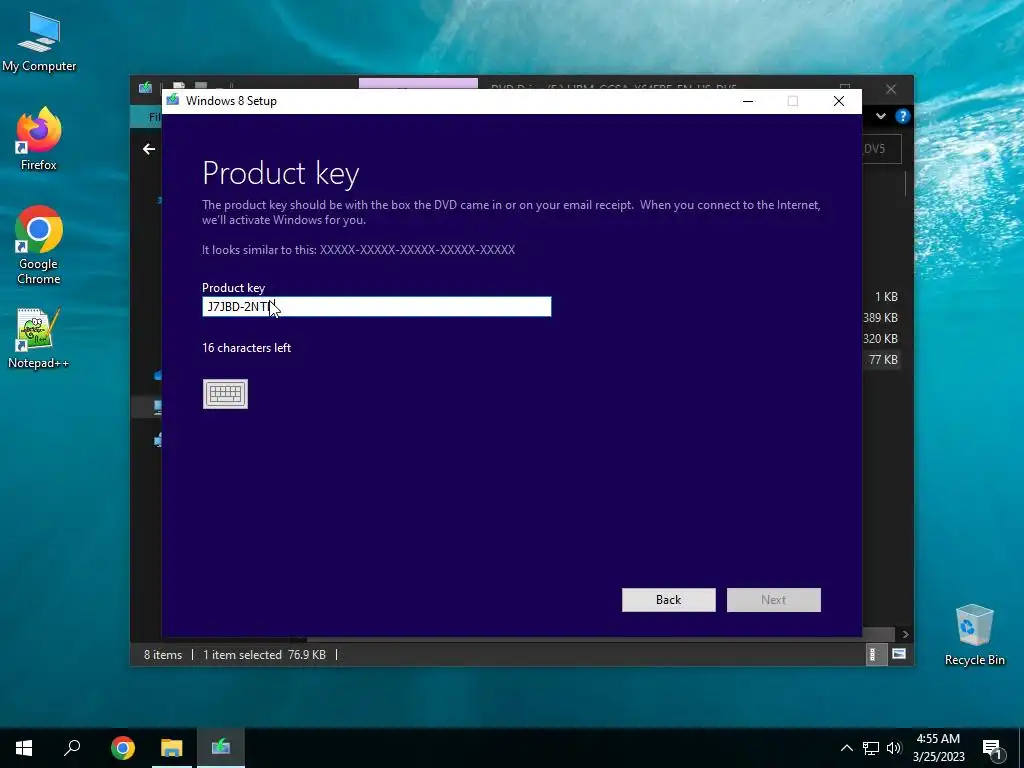Open Google Chrome desktop shortcut
The height and width of the screenshot is (768, 1024).
click(x=39, y=246)
